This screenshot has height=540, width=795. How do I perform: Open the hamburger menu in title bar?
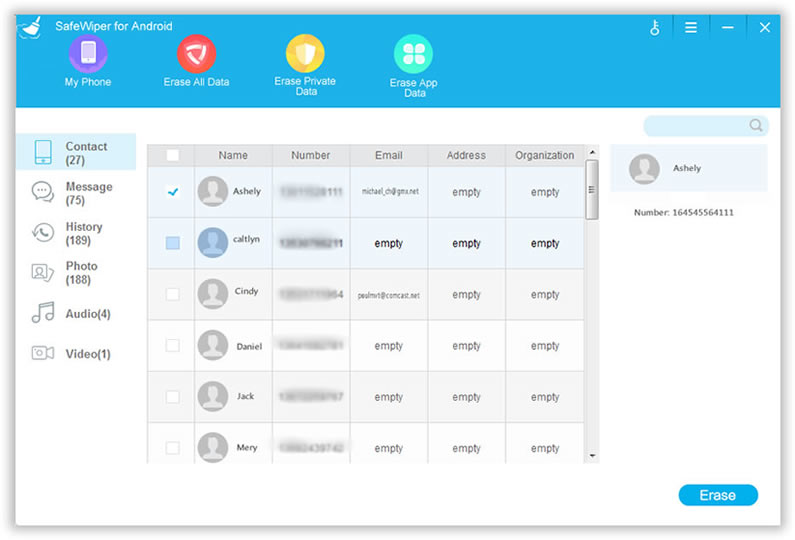[690, 27]
